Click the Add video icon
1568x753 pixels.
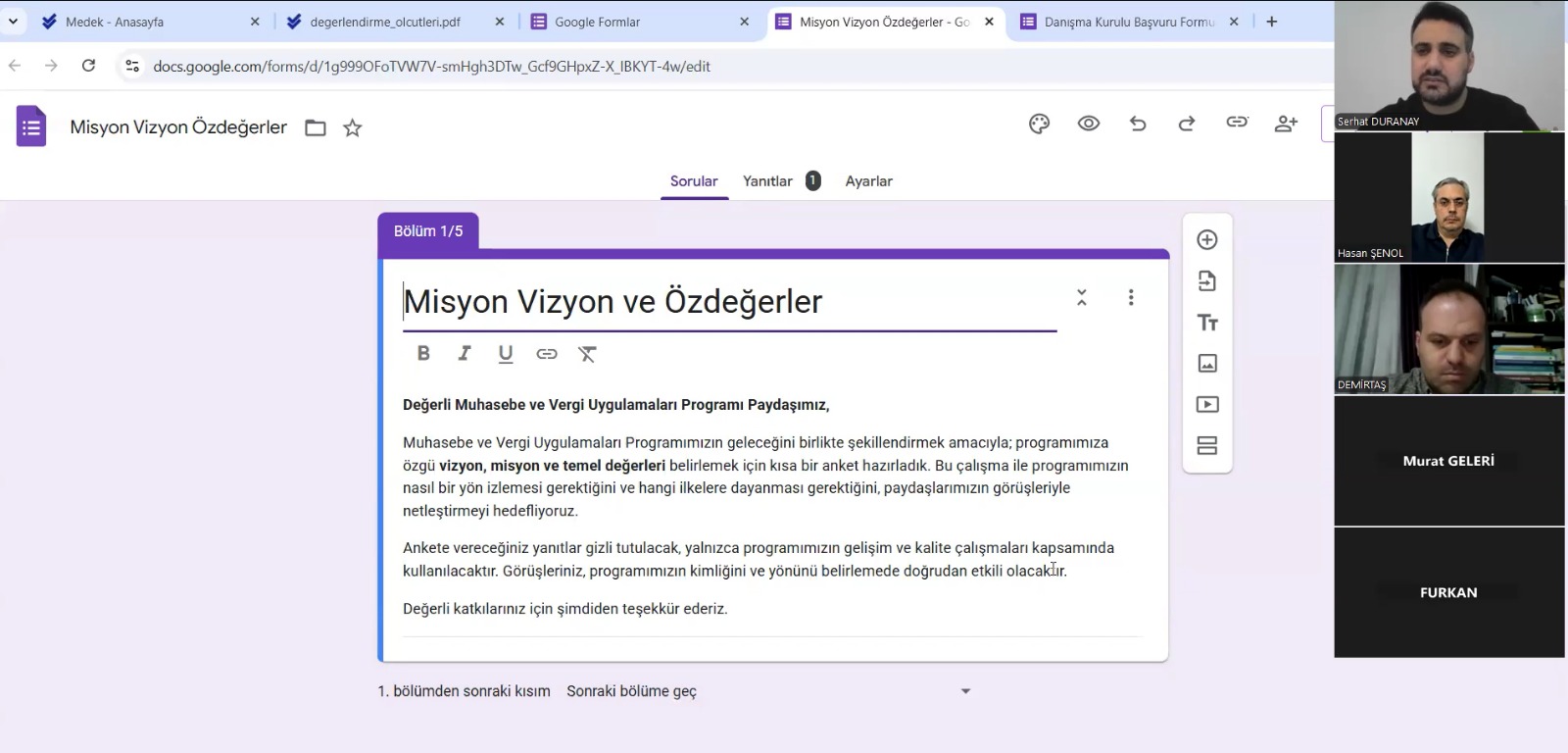1207,405
